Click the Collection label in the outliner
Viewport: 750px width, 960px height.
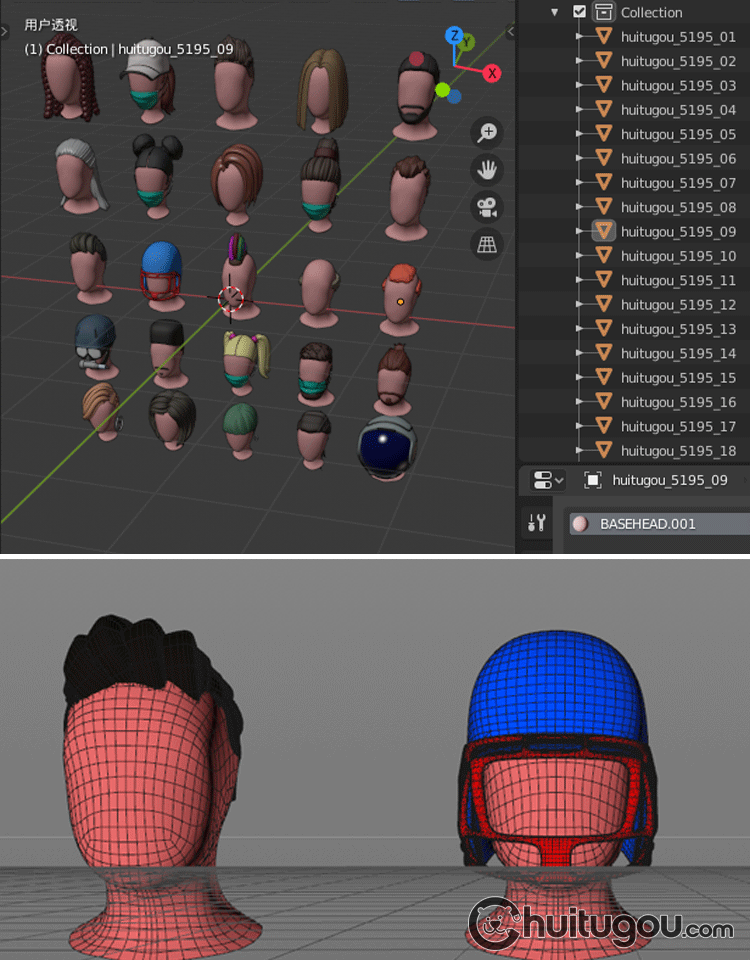(x=651, y=12)
